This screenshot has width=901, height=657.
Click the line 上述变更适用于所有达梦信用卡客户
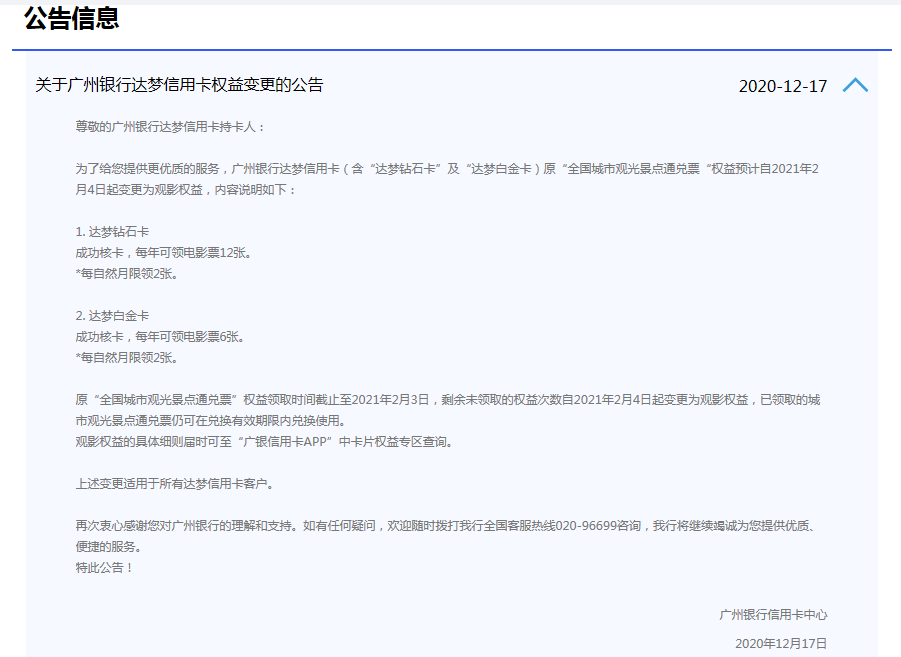coord(175,484)
